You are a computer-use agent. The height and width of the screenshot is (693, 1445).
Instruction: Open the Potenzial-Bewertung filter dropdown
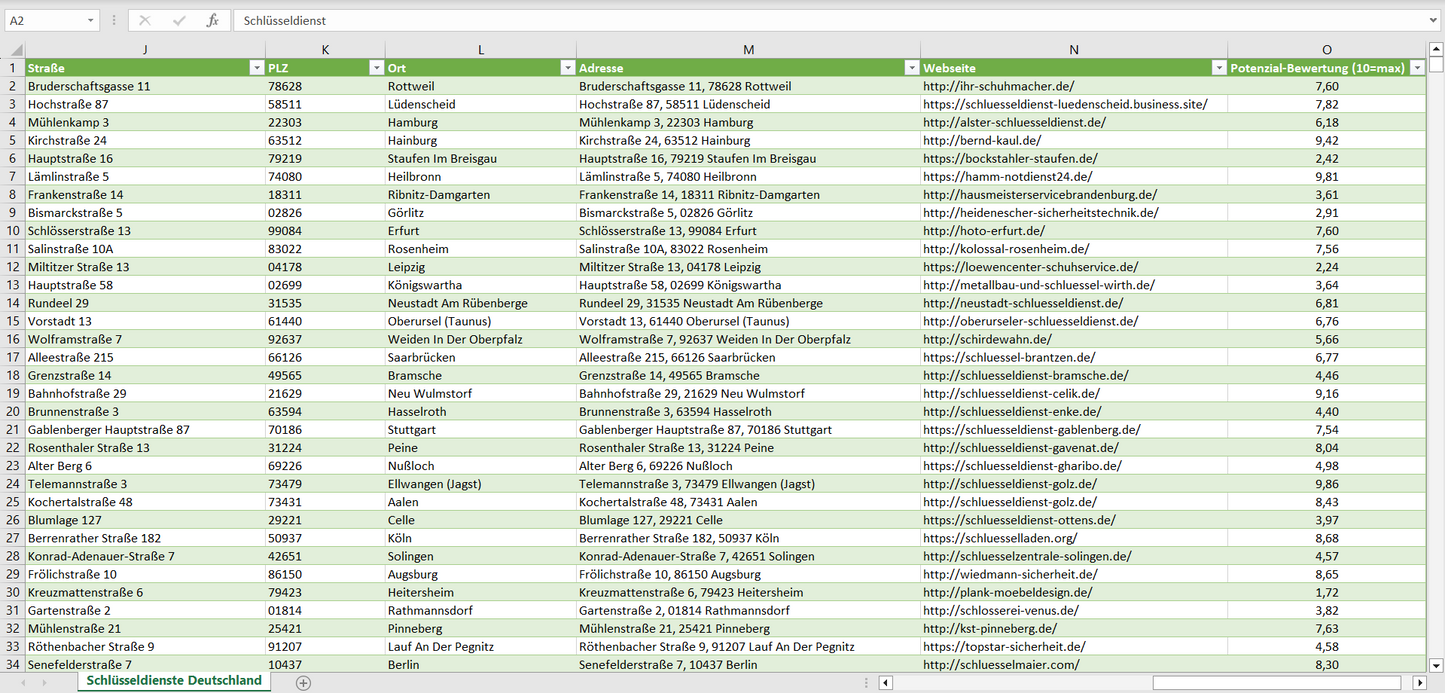(1417, 68)
